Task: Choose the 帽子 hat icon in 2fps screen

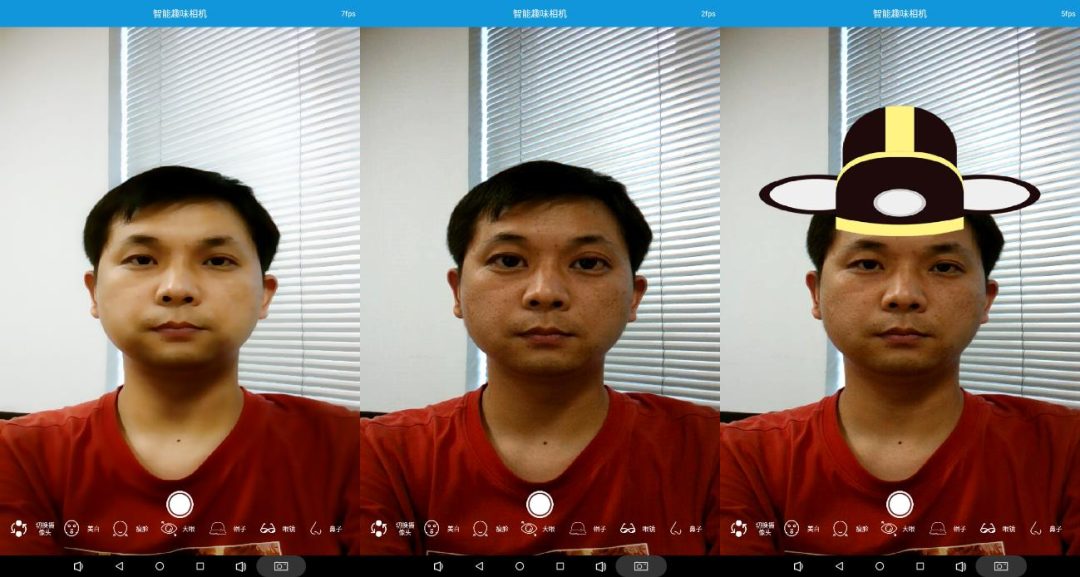Action: click(578, 528)
